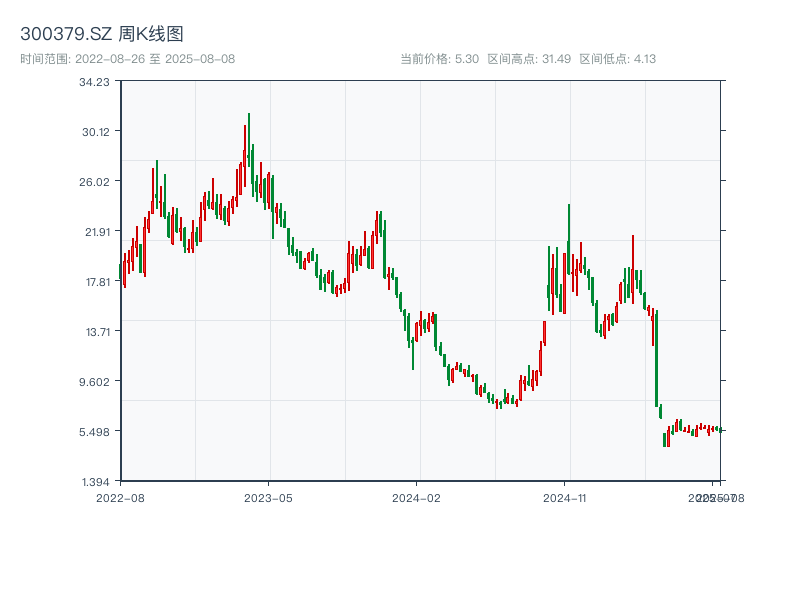Viewport: 800px width, 600px height.
Task: Select the 2023-05 date axis marker
Action: [x=268, y=497]
